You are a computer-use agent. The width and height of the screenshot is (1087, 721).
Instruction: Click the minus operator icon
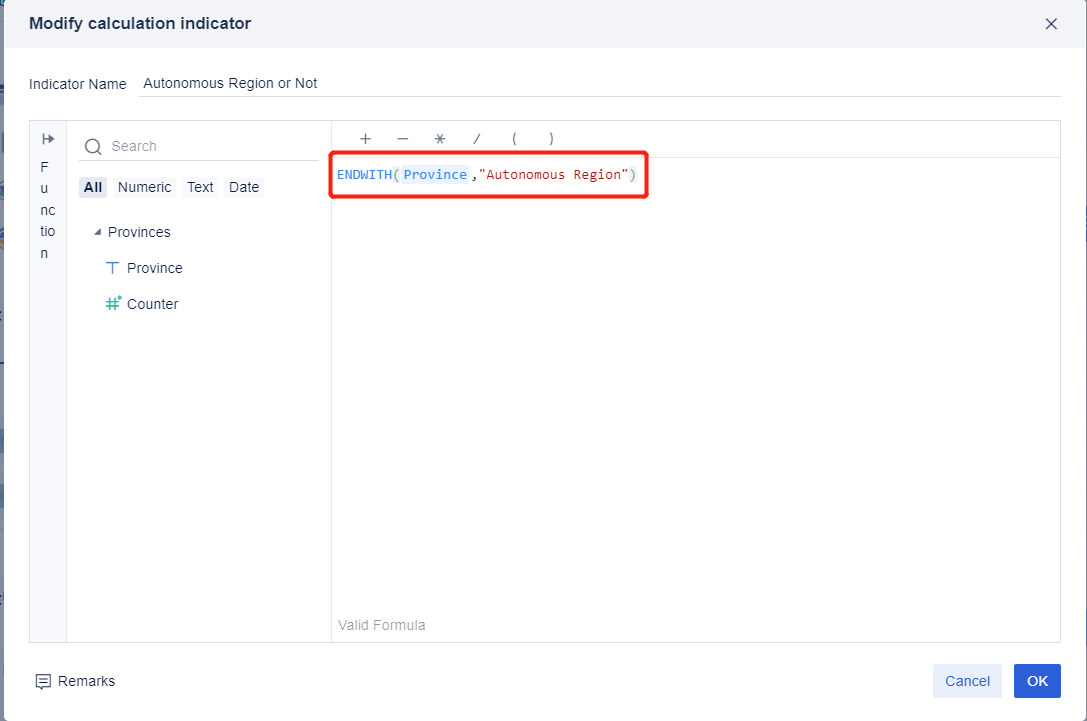(402, 138)
